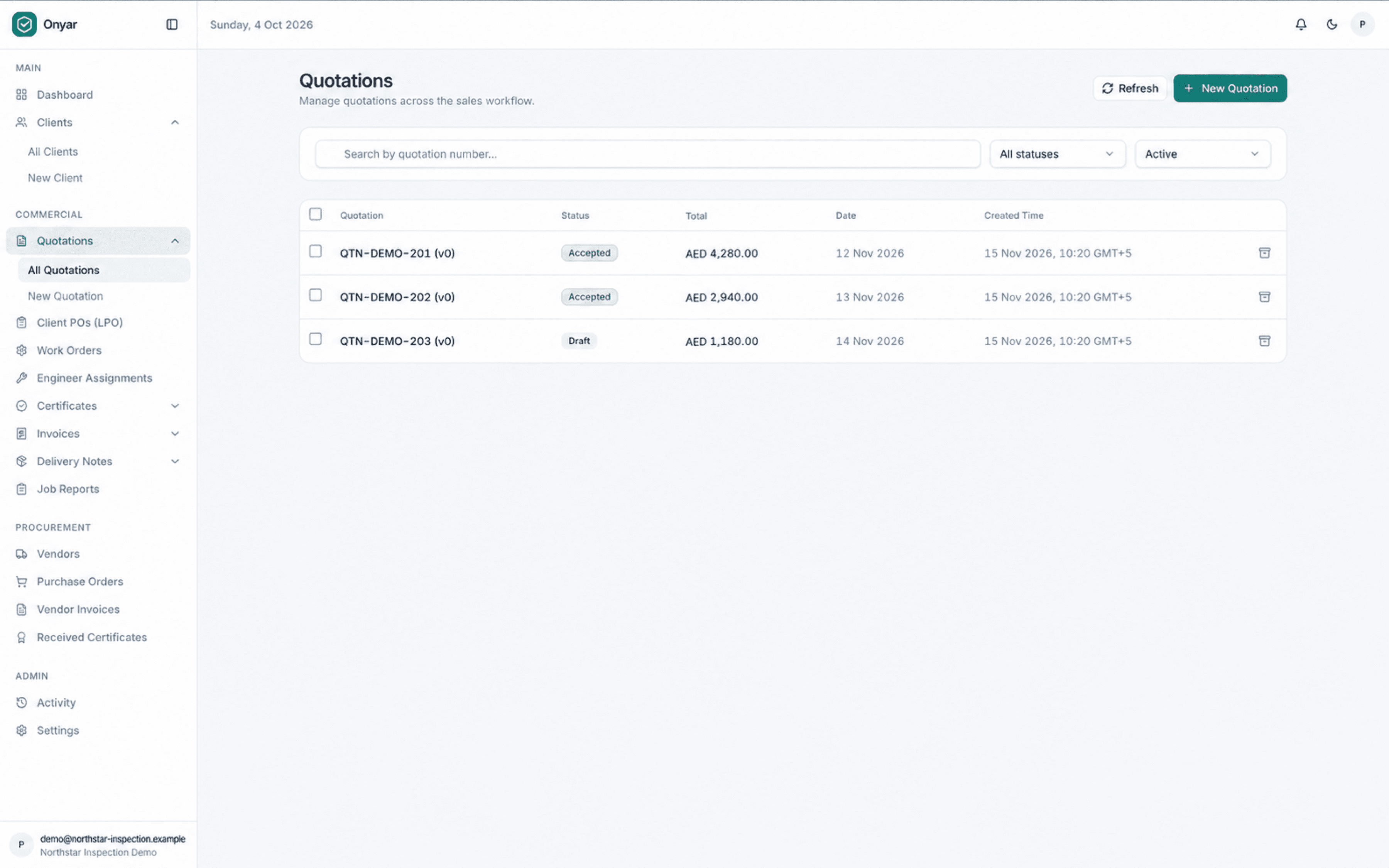
Task: Click the Activity history icon
Action: click(x=21, y=703)
